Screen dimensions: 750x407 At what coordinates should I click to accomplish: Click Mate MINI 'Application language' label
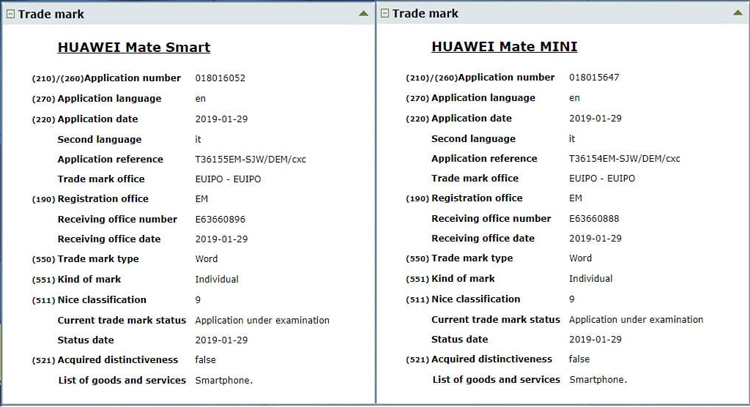(484, 98)
